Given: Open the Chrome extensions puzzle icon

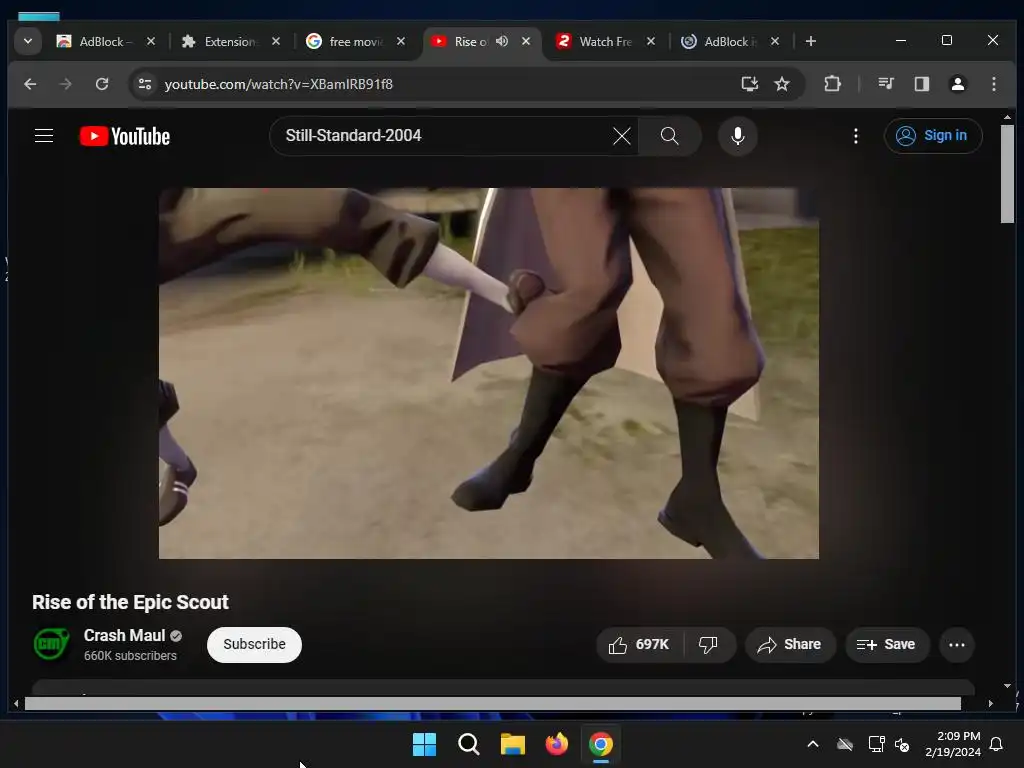Looking at the screenshot, I should [832, 84].
